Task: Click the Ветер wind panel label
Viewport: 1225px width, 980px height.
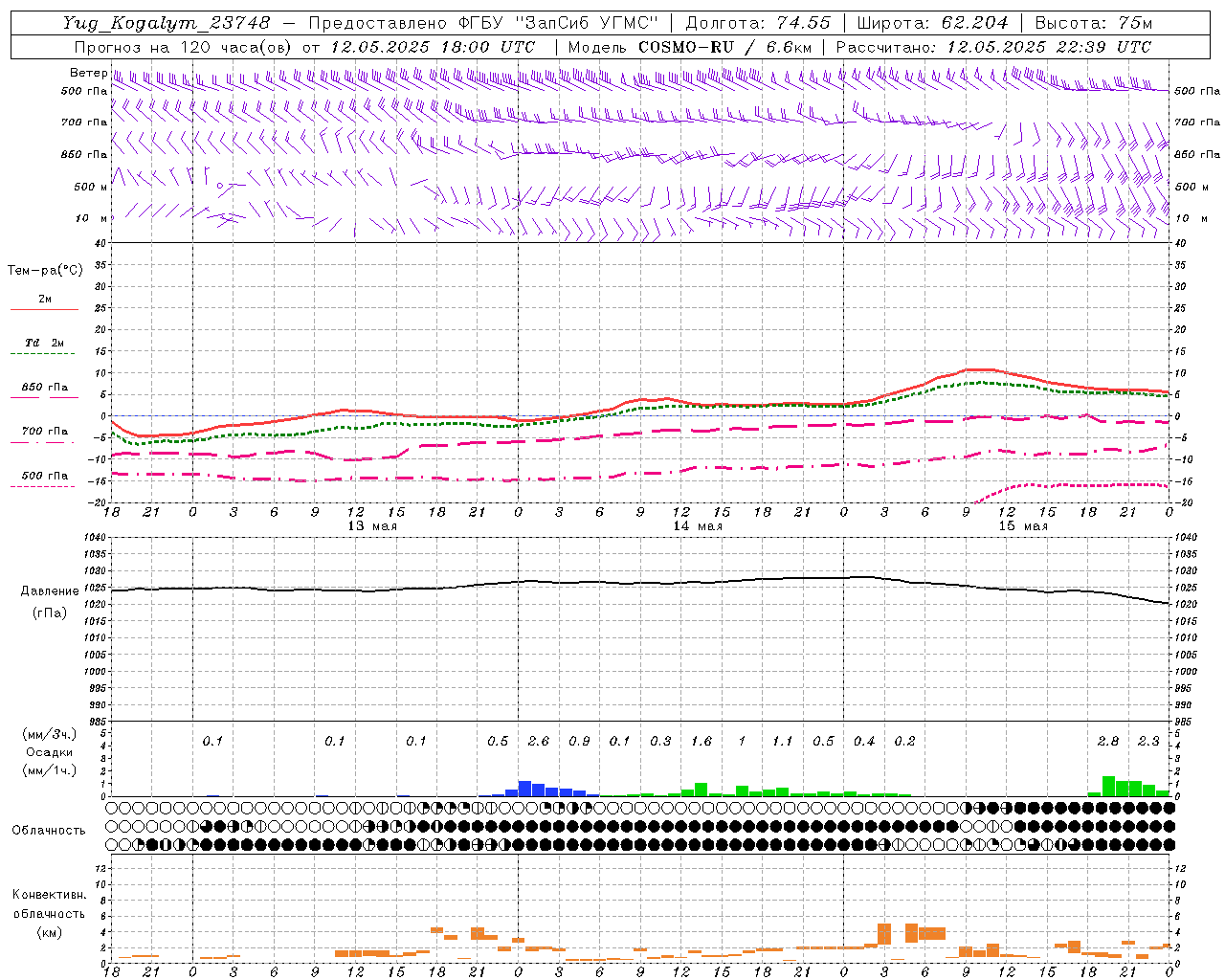Action: [88, 73]
